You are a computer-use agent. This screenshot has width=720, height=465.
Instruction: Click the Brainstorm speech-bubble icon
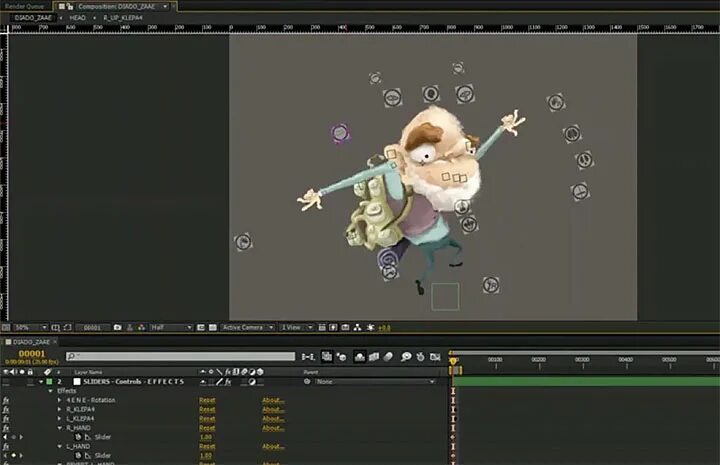coord(406,357)
